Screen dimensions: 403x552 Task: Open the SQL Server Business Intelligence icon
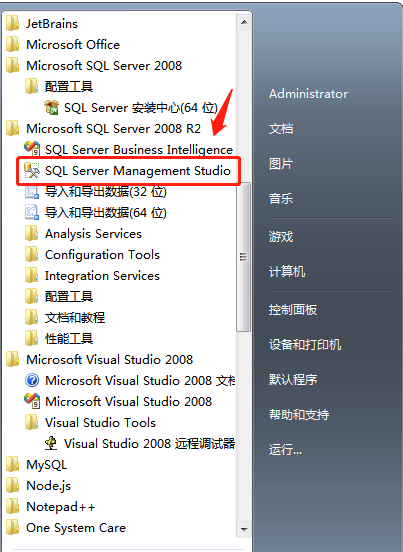(32, 149)
